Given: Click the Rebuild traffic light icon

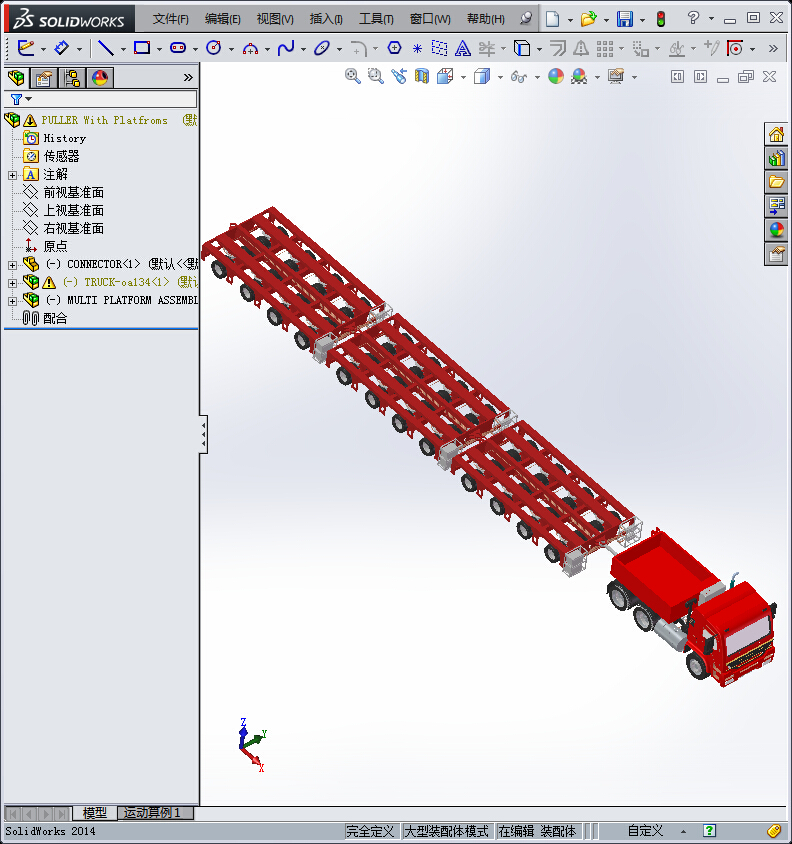Looking at the screenshot, I should [x=661, y=19].
